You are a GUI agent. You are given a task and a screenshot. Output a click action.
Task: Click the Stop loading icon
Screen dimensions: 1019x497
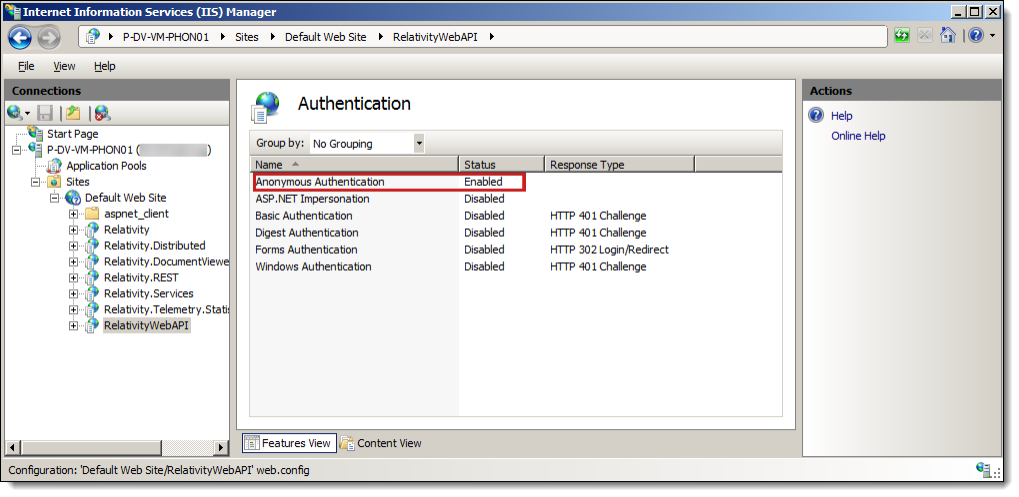click(925, 35)
